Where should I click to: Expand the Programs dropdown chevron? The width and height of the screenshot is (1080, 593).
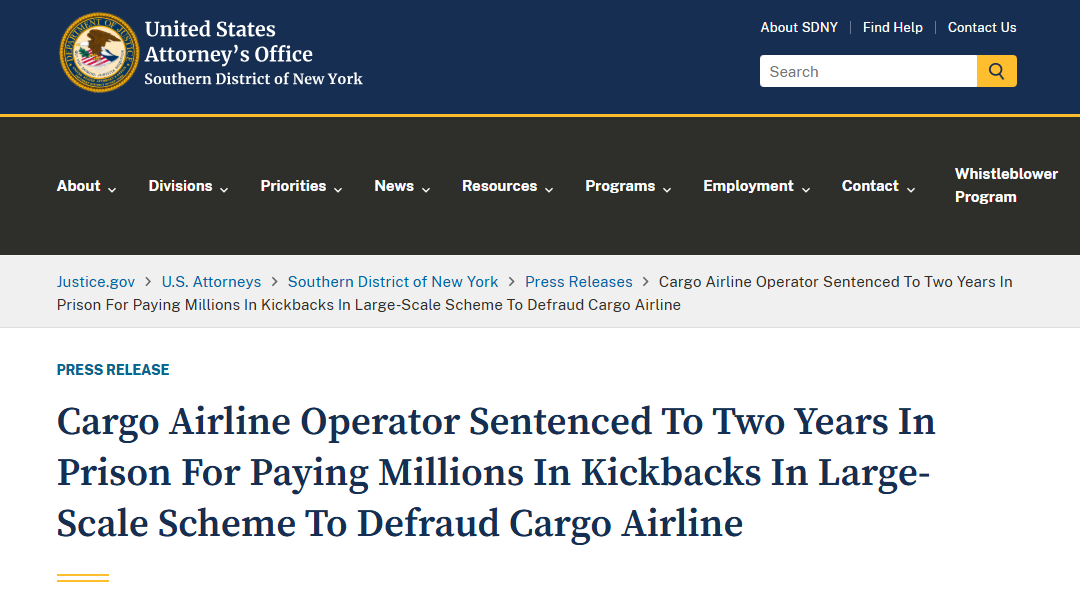click(667, 189)
